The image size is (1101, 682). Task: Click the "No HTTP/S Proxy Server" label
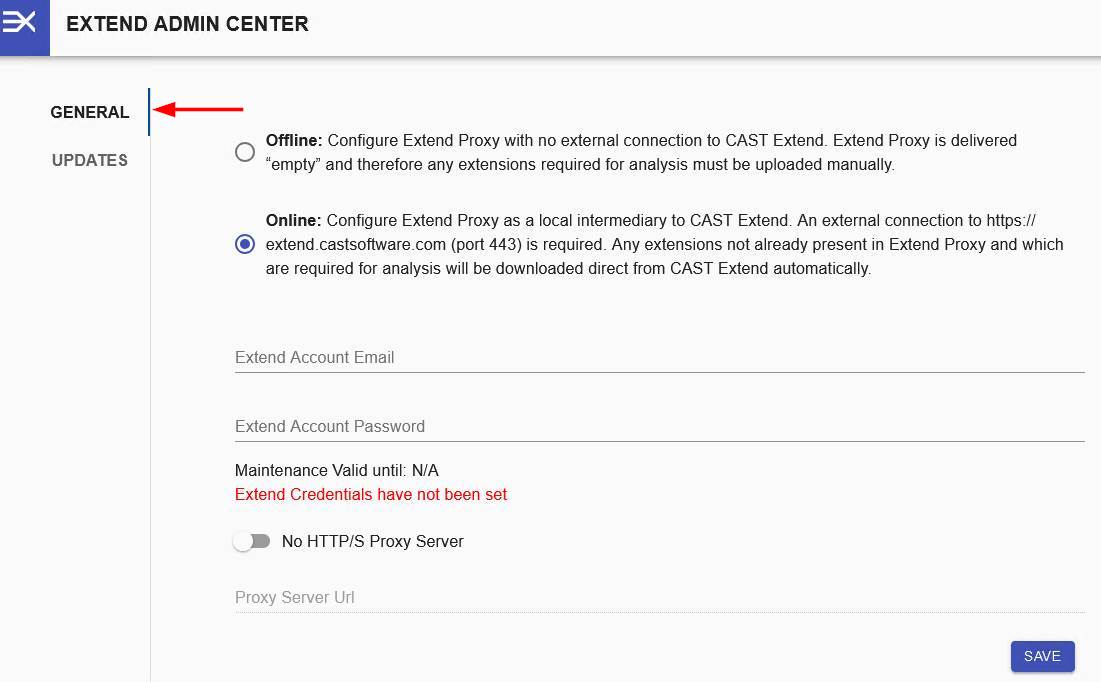[x=372, y=541]
